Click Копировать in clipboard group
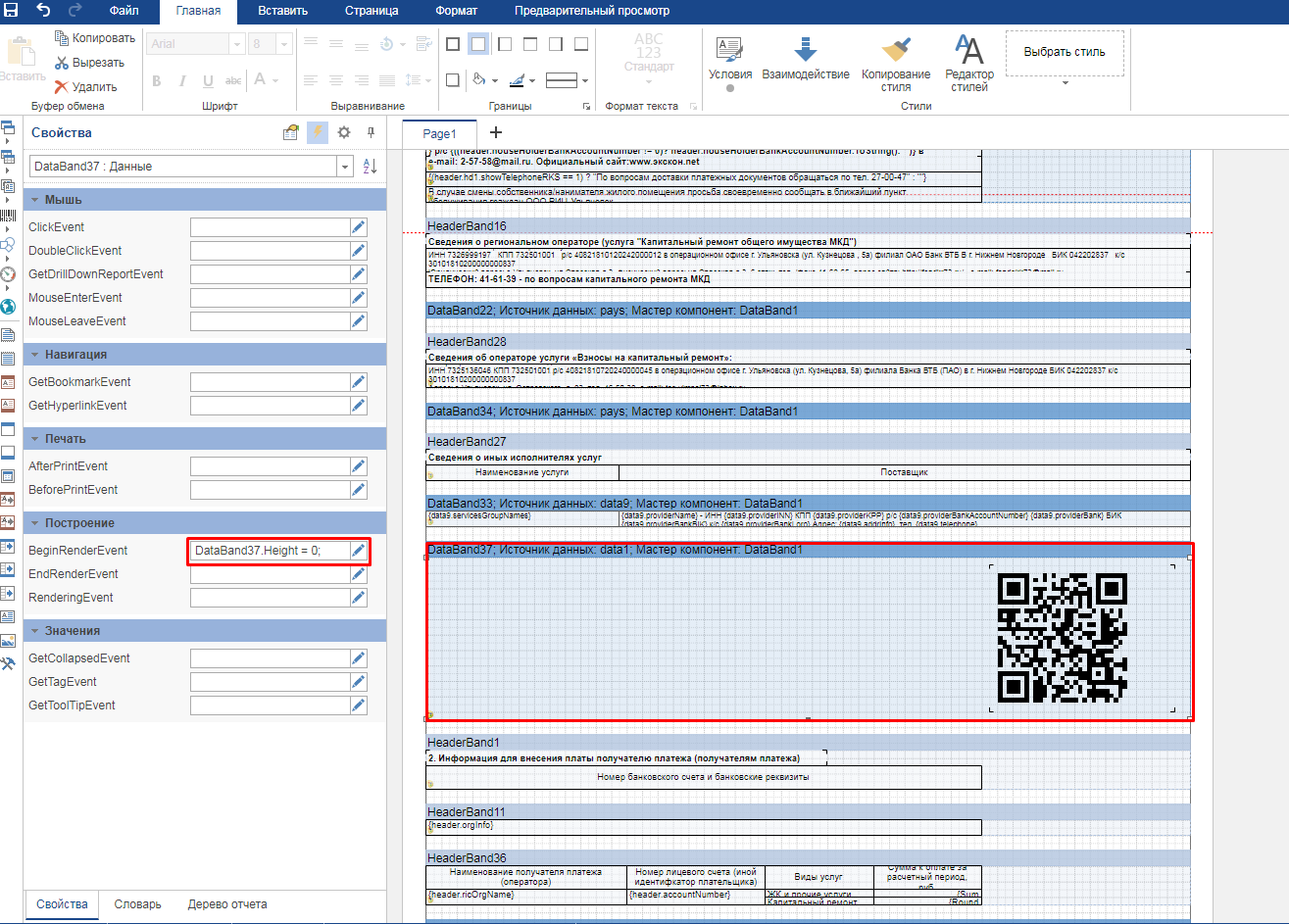 click(x=94, y=38)
